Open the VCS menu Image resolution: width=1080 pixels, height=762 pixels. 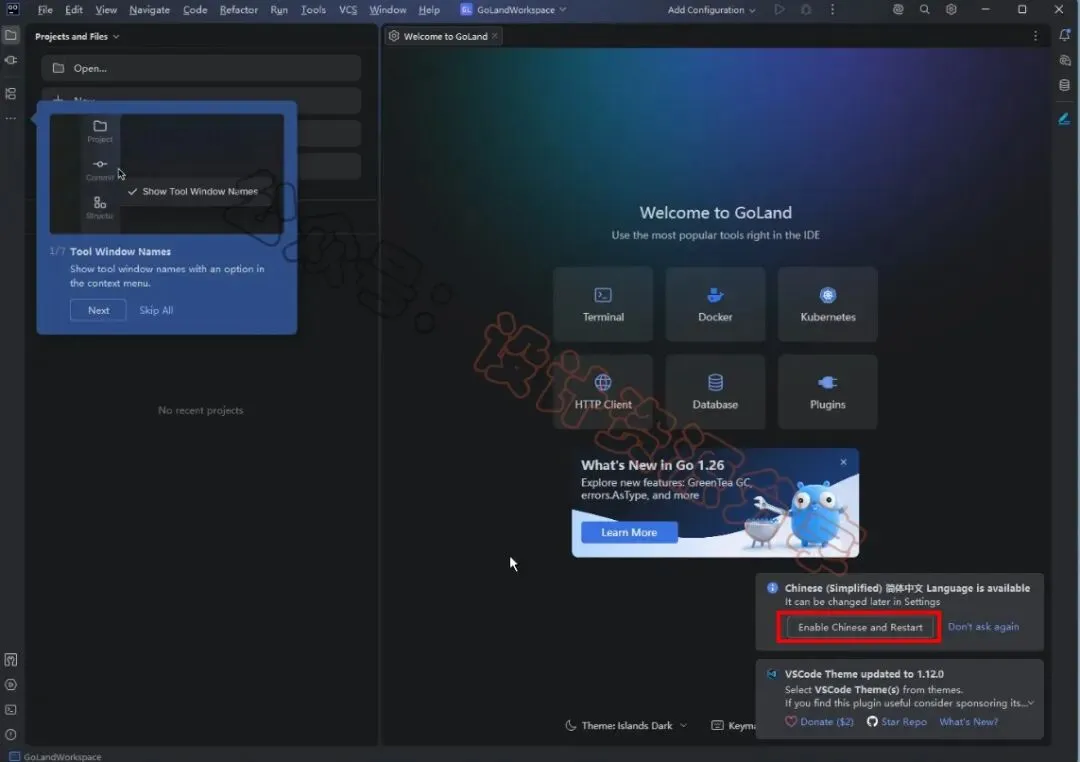pyautogui.click(x=348, y=10)
